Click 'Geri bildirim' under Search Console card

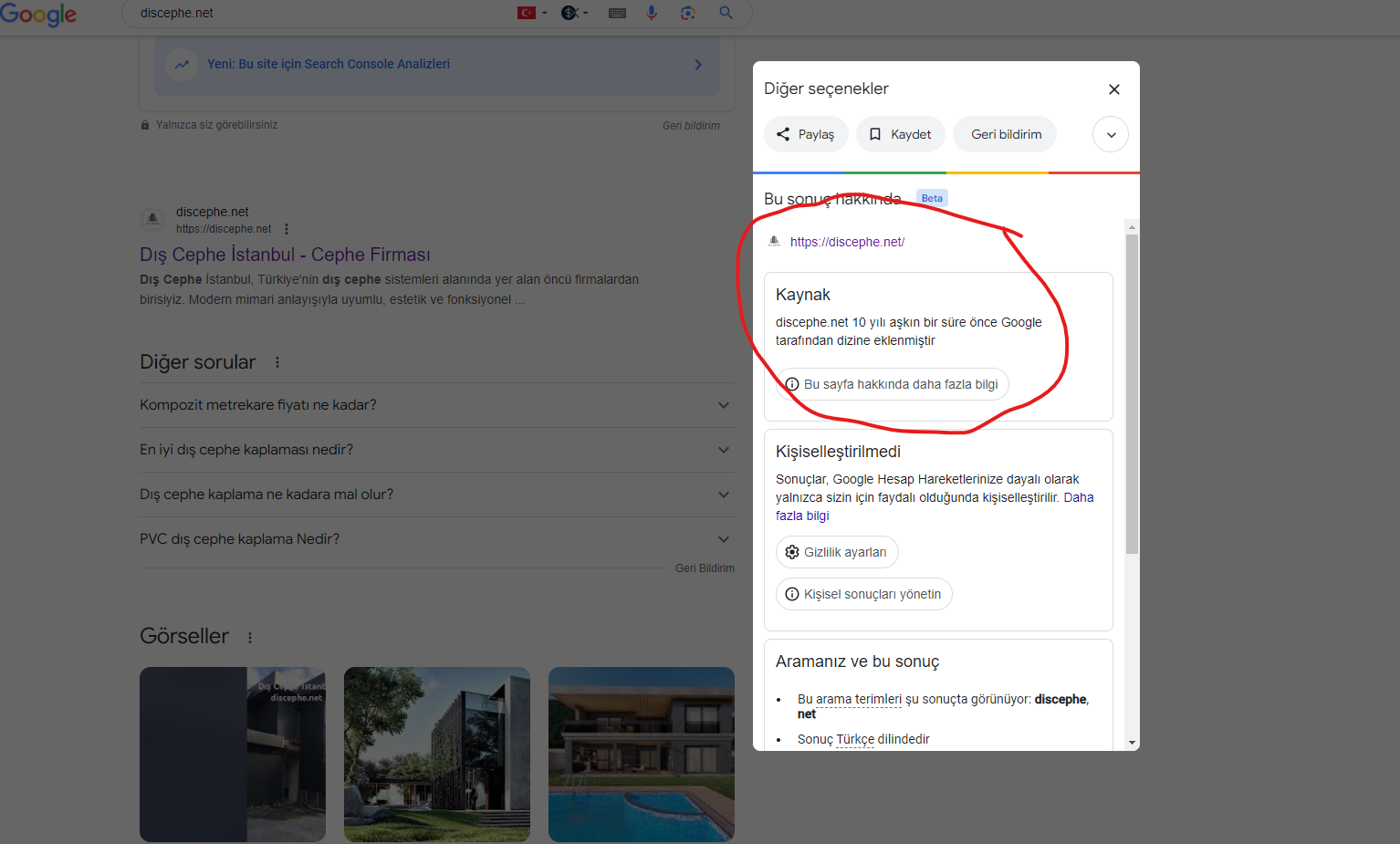(691, 126)
